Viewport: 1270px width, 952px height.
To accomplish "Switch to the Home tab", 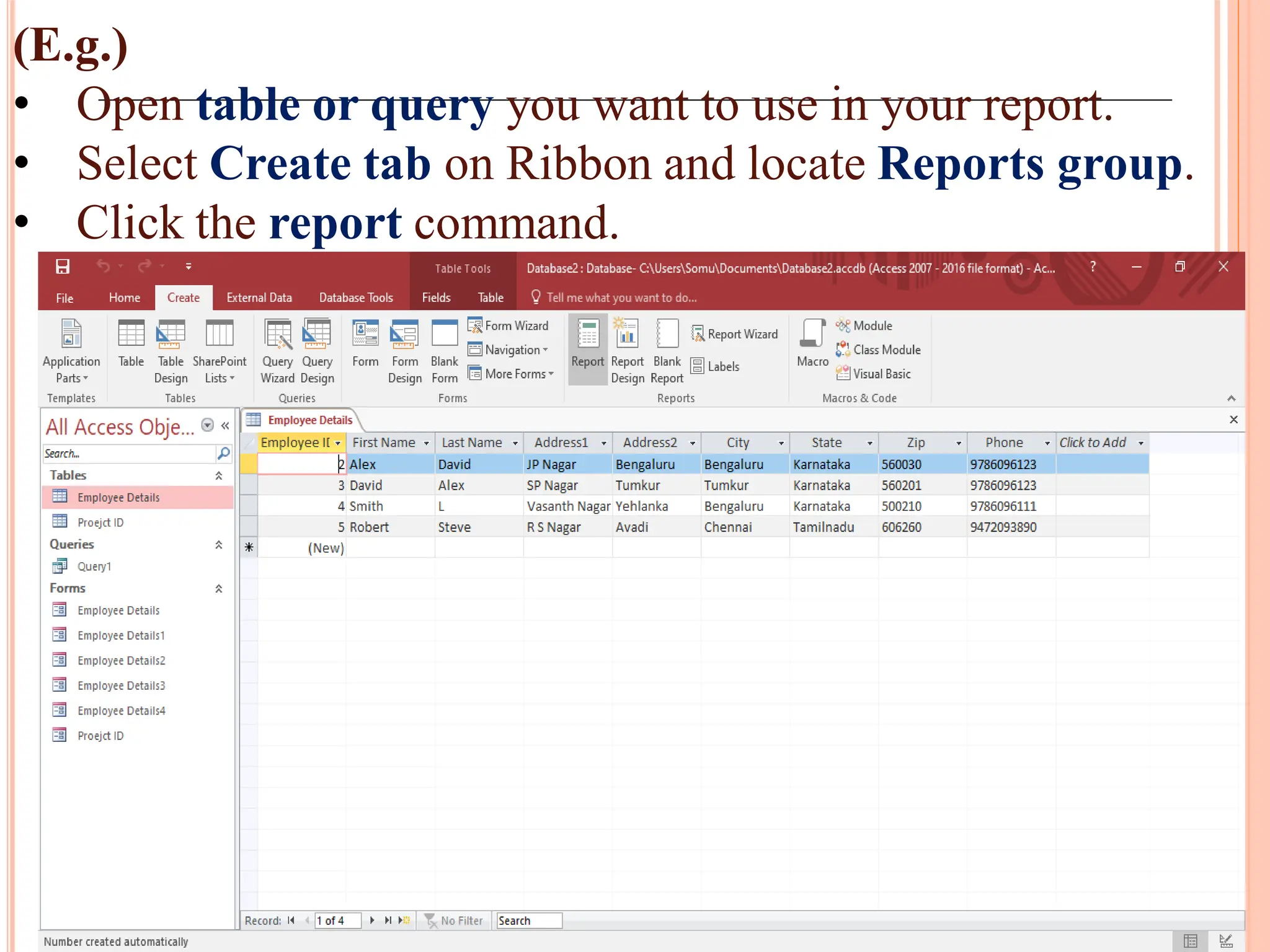I will tap(124, 297).
